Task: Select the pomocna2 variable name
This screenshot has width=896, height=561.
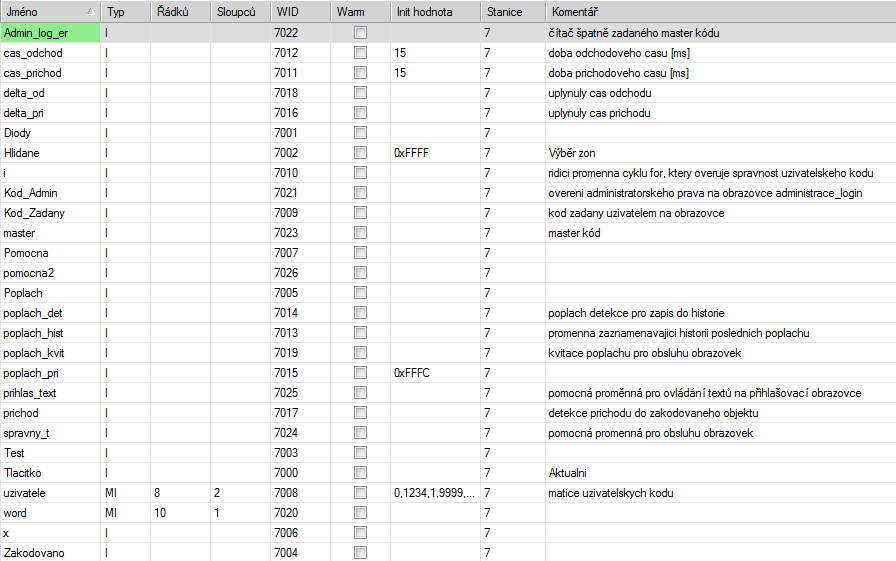Action: [x=29, y=273]
